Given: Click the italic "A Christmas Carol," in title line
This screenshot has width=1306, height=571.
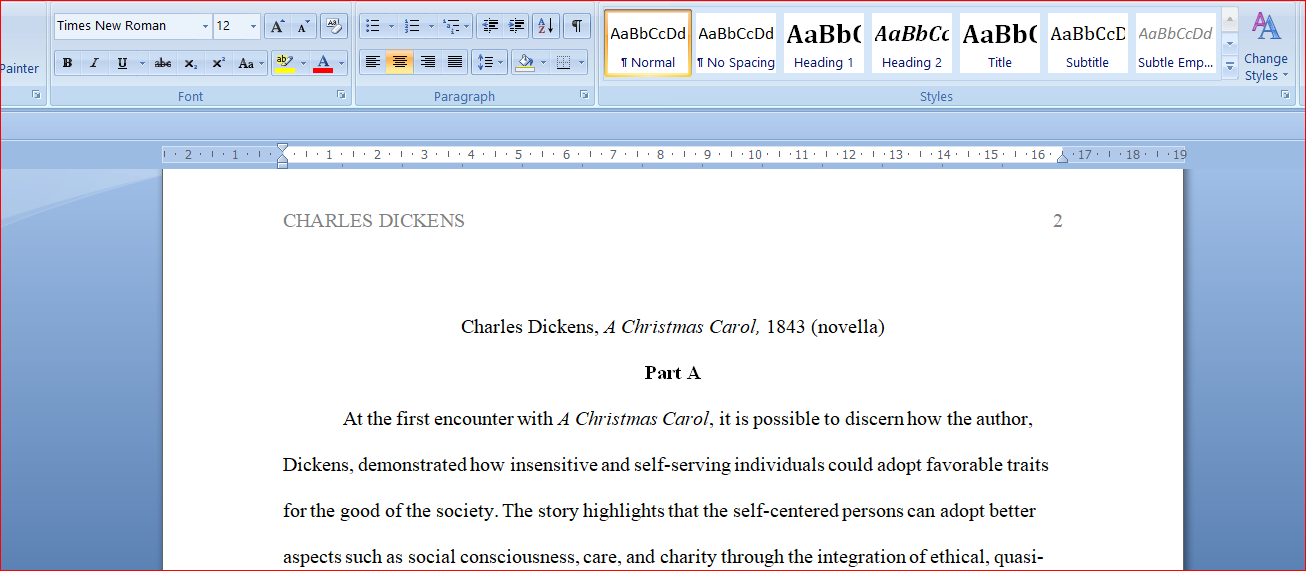Looking at the screenshot, I should point(682,327).
